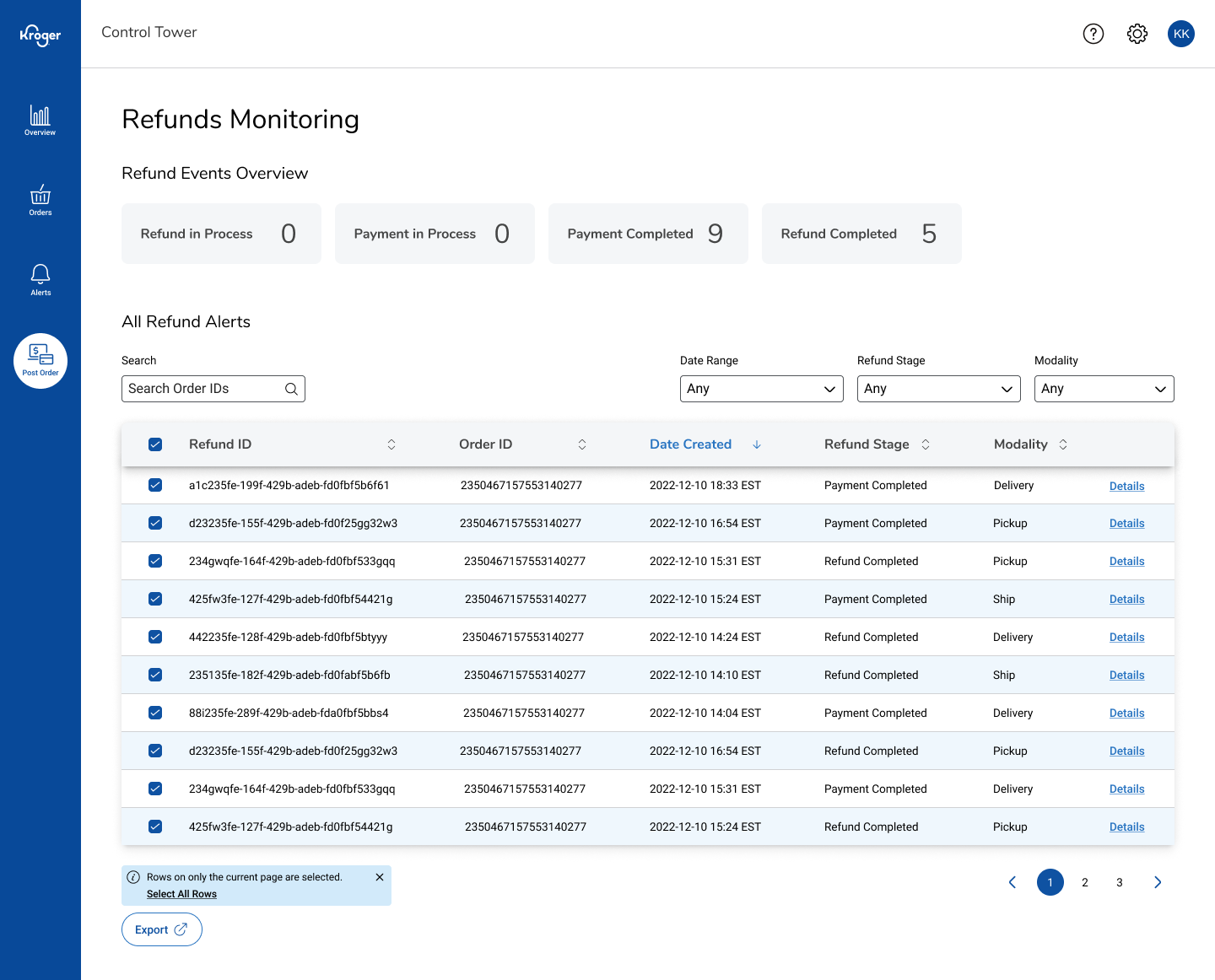Viewport: 1215px width, 980px height.
Task: Click the Export button
Action: [x=161, y=929]
